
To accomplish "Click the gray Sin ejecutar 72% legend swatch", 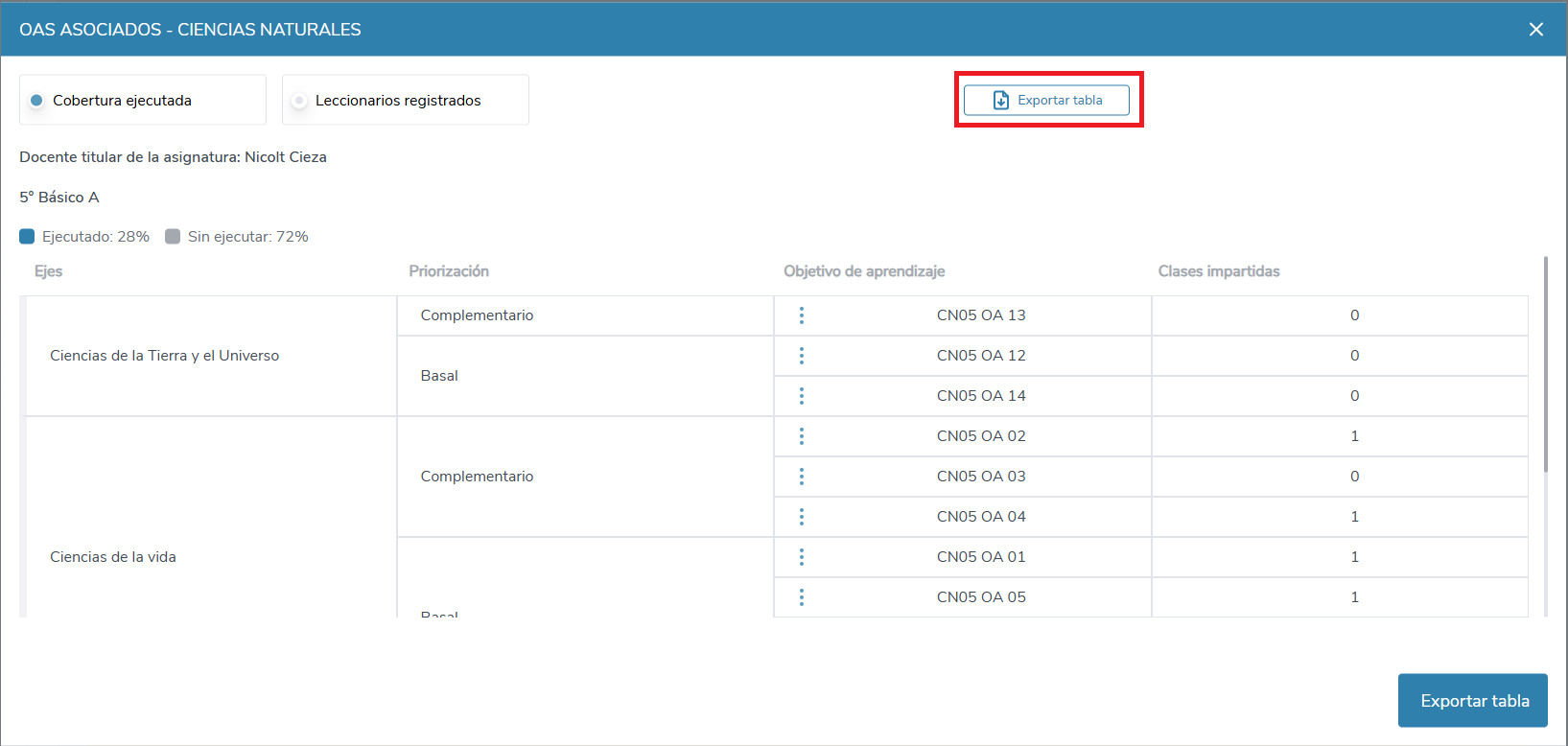I will pyautogui.click(x=173, y=237).
